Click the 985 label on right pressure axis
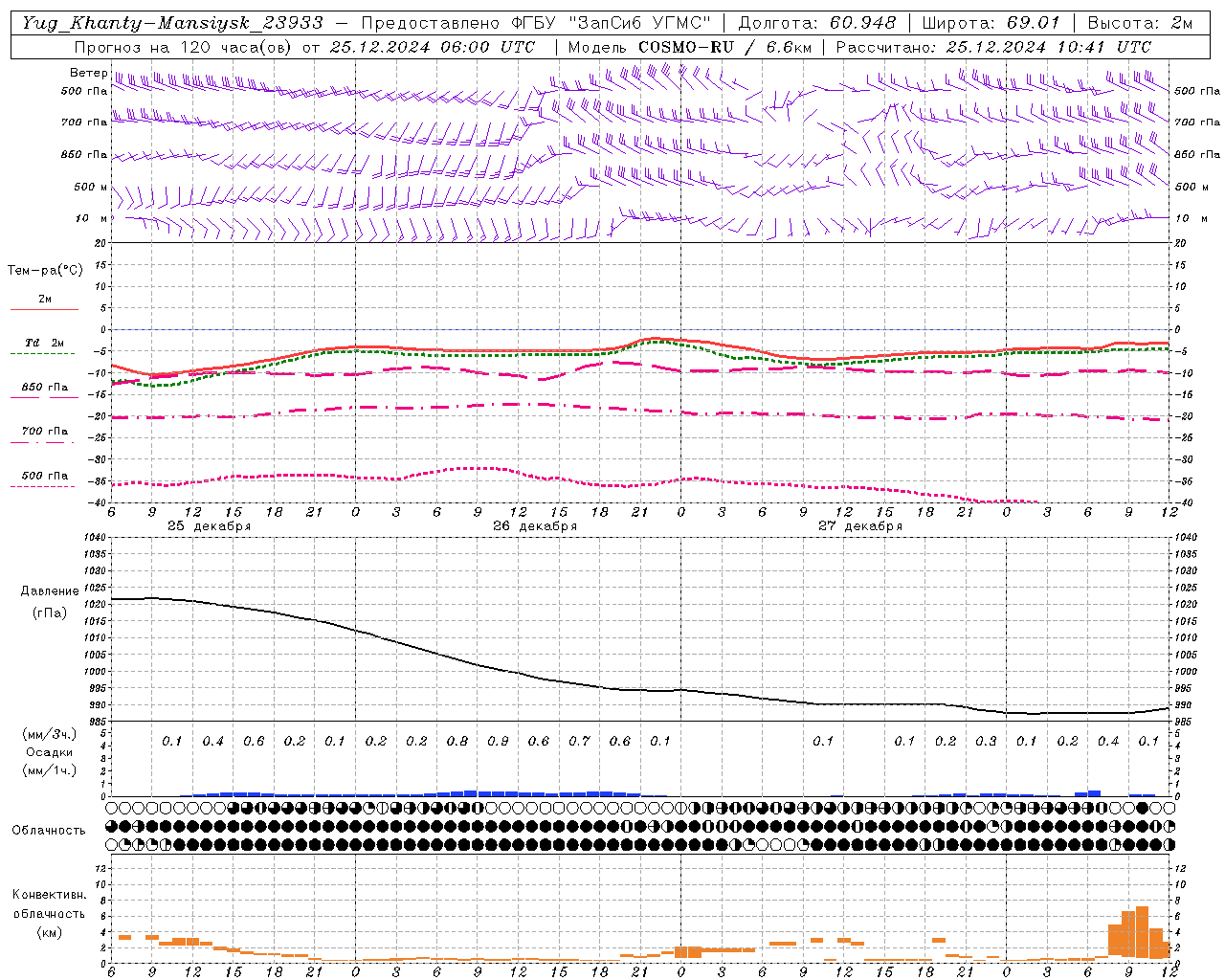This screenshot has width=1225, height=980. (x=1183, y=722)
